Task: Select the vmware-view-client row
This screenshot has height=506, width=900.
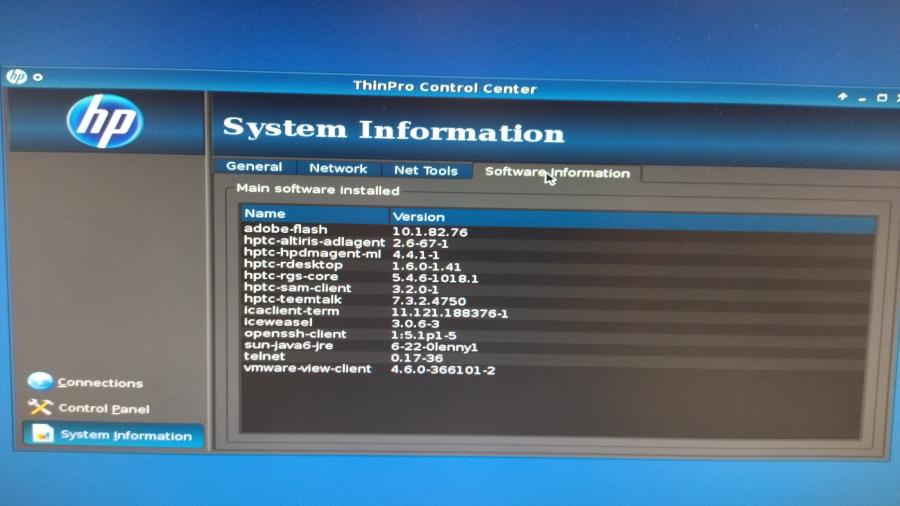Action: coord(554,369)
